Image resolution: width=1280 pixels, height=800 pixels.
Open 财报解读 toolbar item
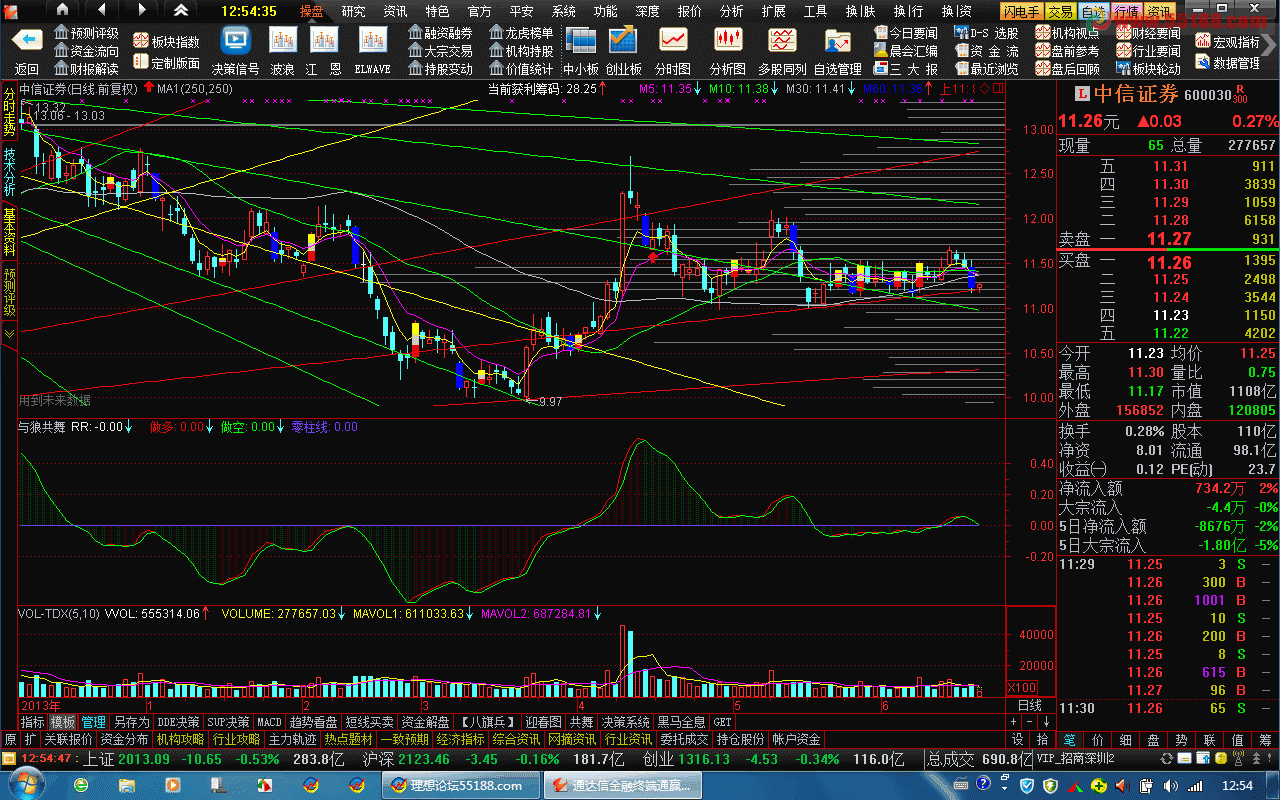(x=86, y=69)
